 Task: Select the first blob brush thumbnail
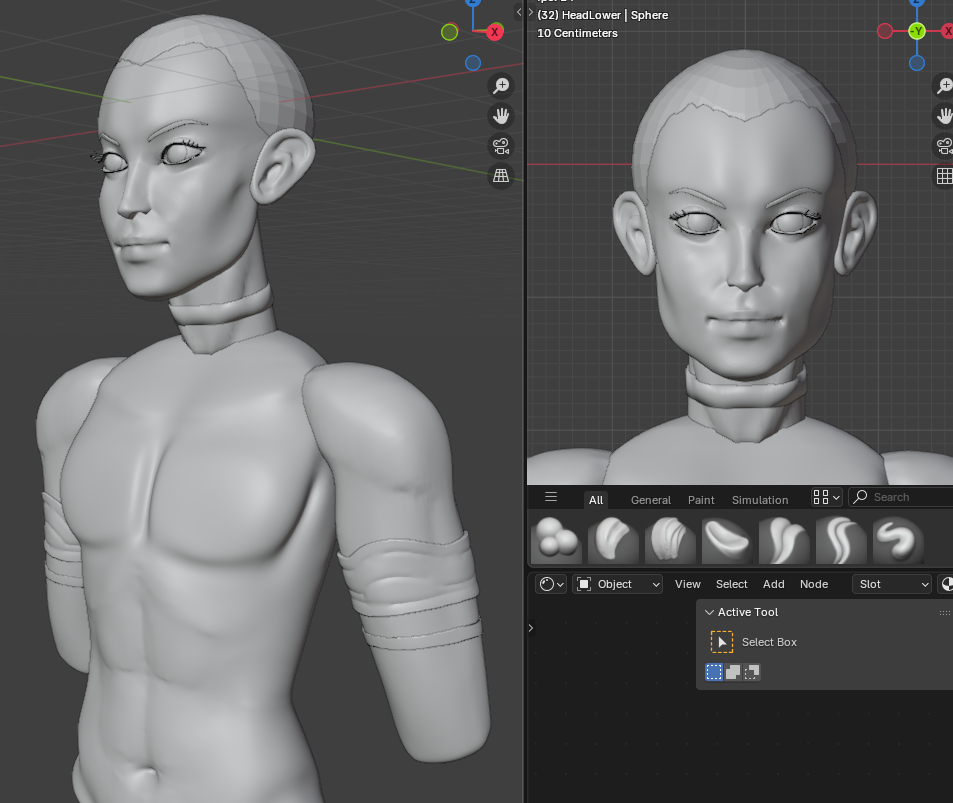click(555, 540)
